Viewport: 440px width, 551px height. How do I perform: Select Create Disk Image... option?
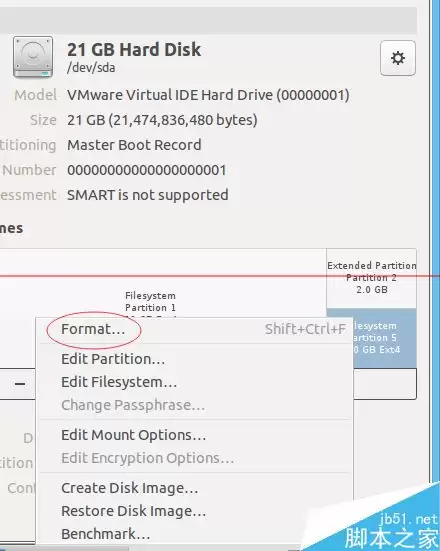[195, 488]
